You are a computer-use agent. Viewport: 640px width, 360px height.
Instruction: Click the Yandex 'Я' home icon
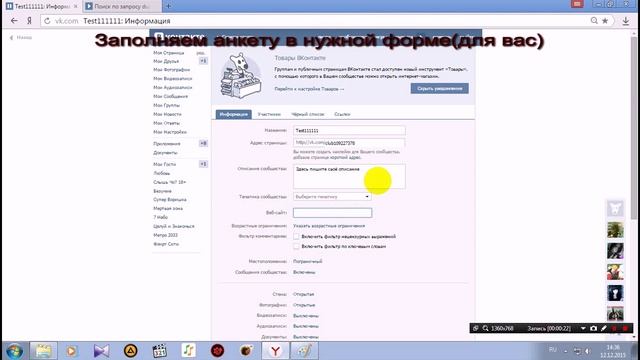[x=29, y=21]
